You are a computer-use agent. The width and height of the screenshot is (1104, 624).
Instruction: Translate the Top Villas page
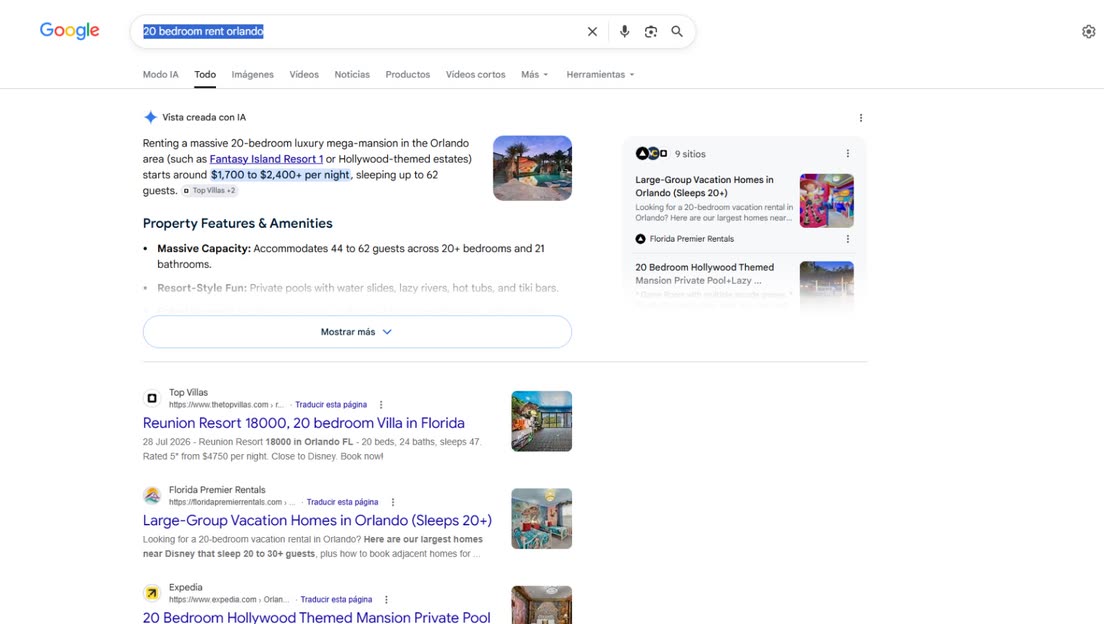coord(331,405)
